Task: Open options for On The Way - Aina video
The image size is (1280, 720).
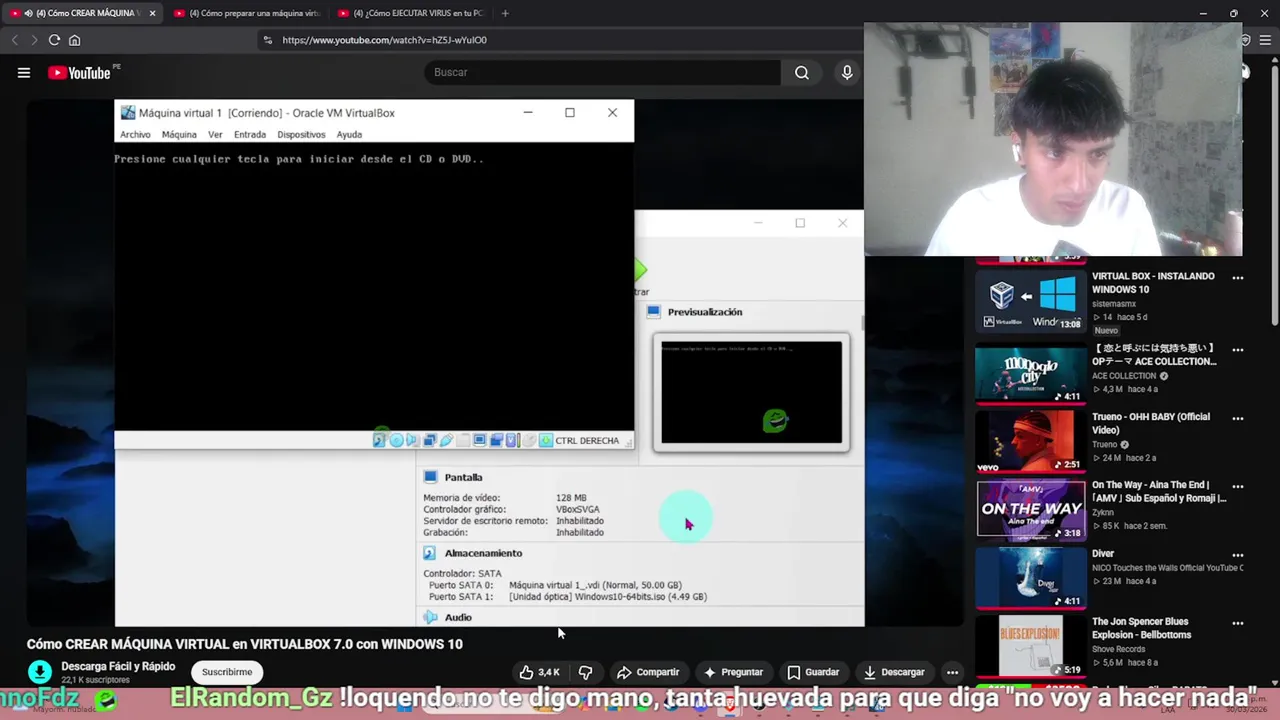Action: (x=1238, y=486)
